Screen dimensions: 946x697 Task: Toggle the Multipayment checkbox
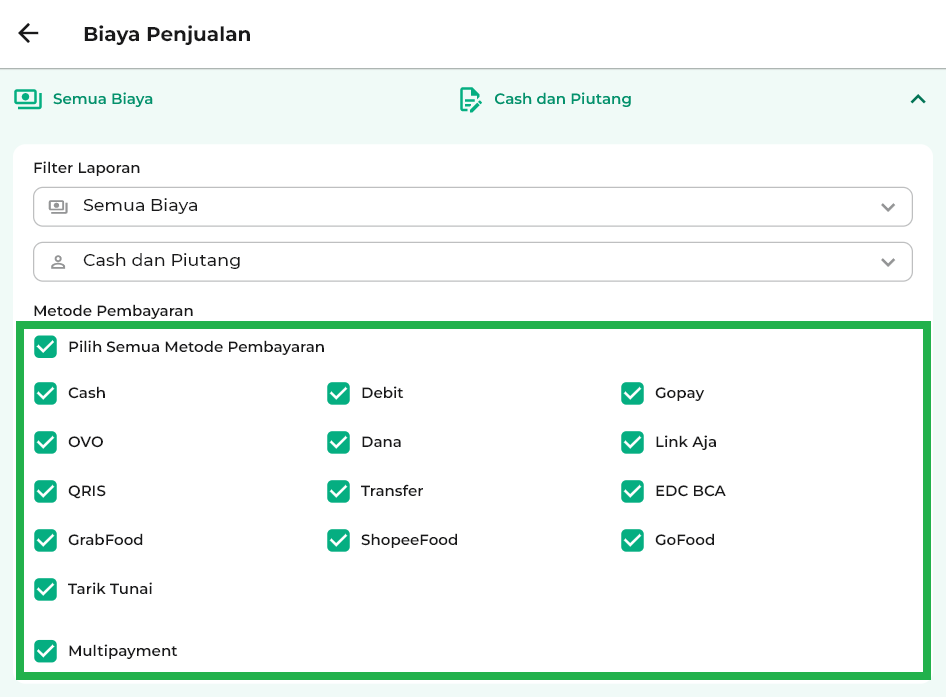46,651
